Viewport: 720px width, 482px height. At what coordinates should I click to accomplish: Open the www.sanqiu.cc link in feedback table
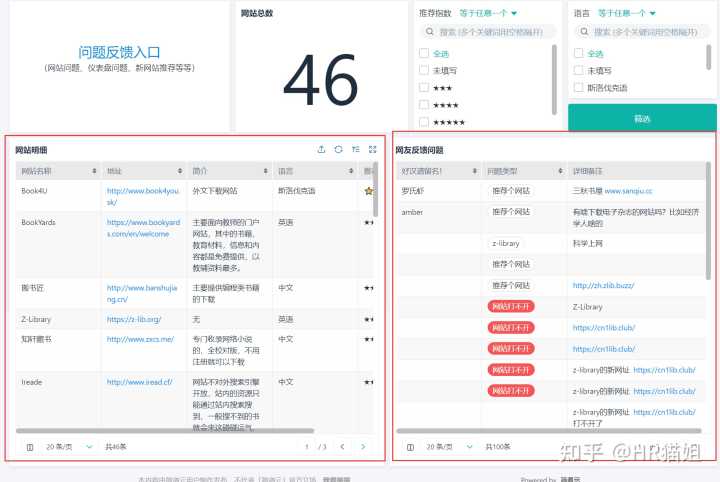(628, 191)
